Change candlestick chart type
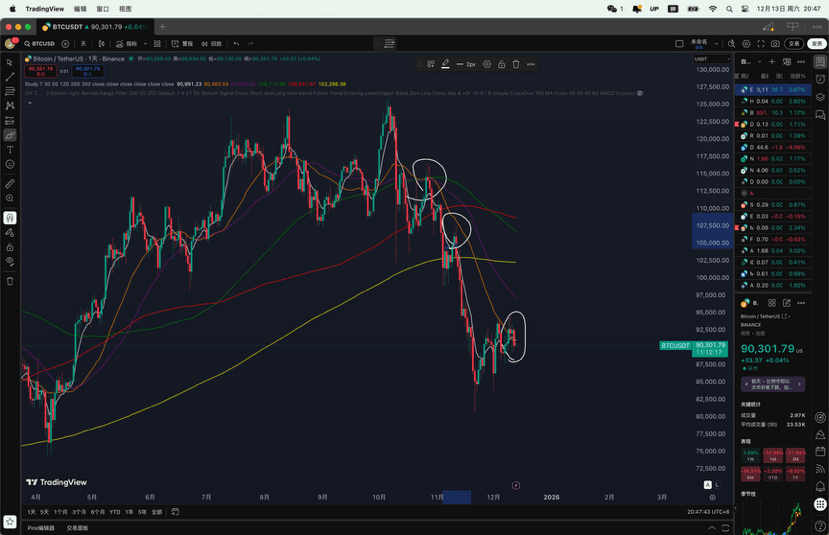This screenshot has height=535, width=829. (x=102, y=44)
